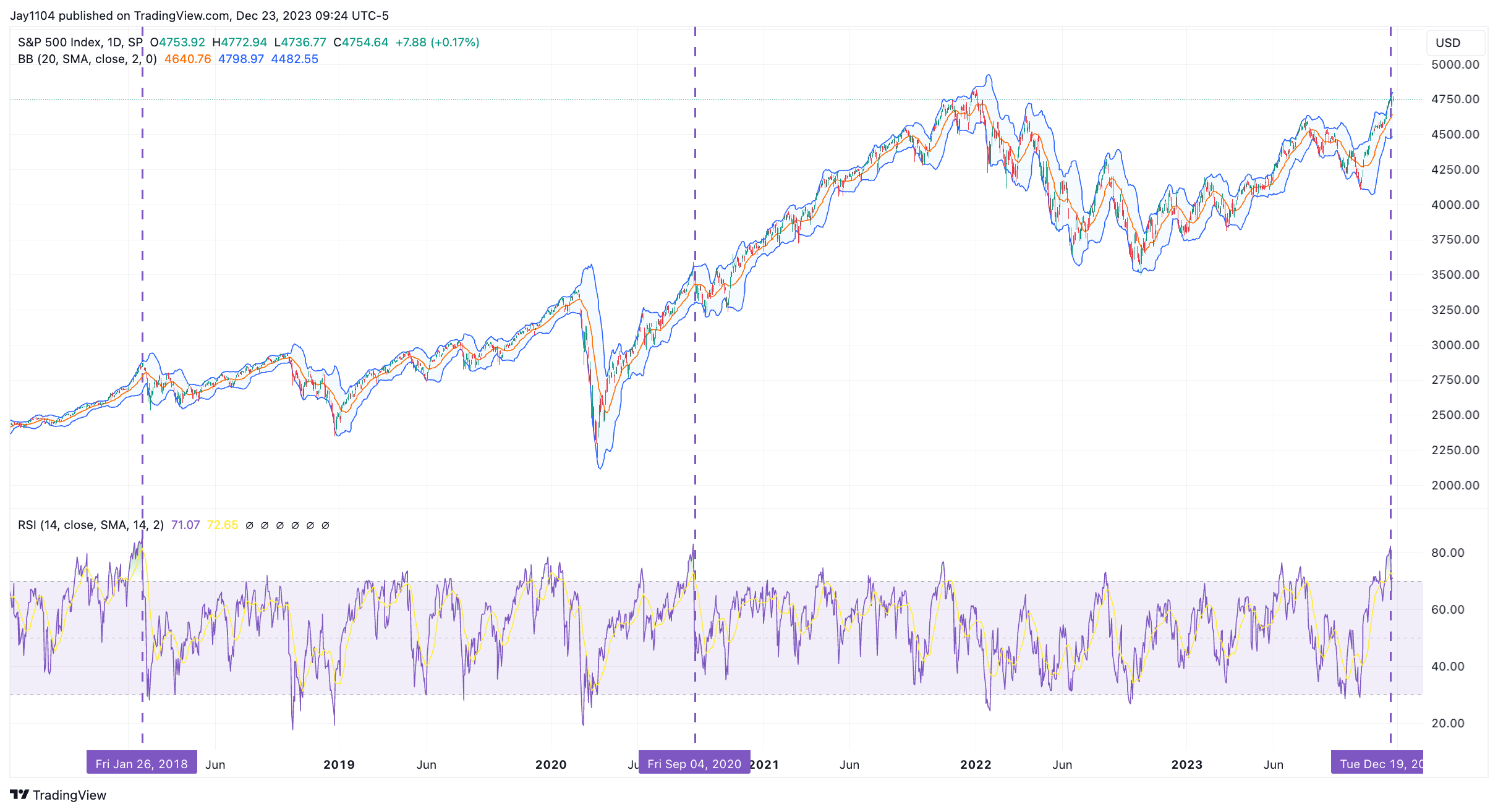
Task: Click the 4750.00 price axis label
Action: pyautogui.click(x=1455, y=99)
